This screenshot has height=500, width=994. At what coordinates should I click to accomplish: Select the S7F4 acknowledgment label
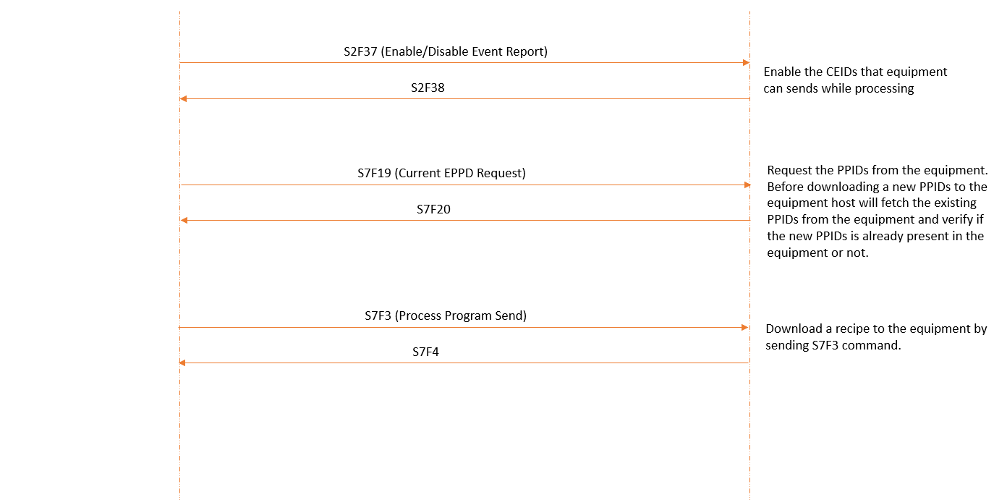425,352
